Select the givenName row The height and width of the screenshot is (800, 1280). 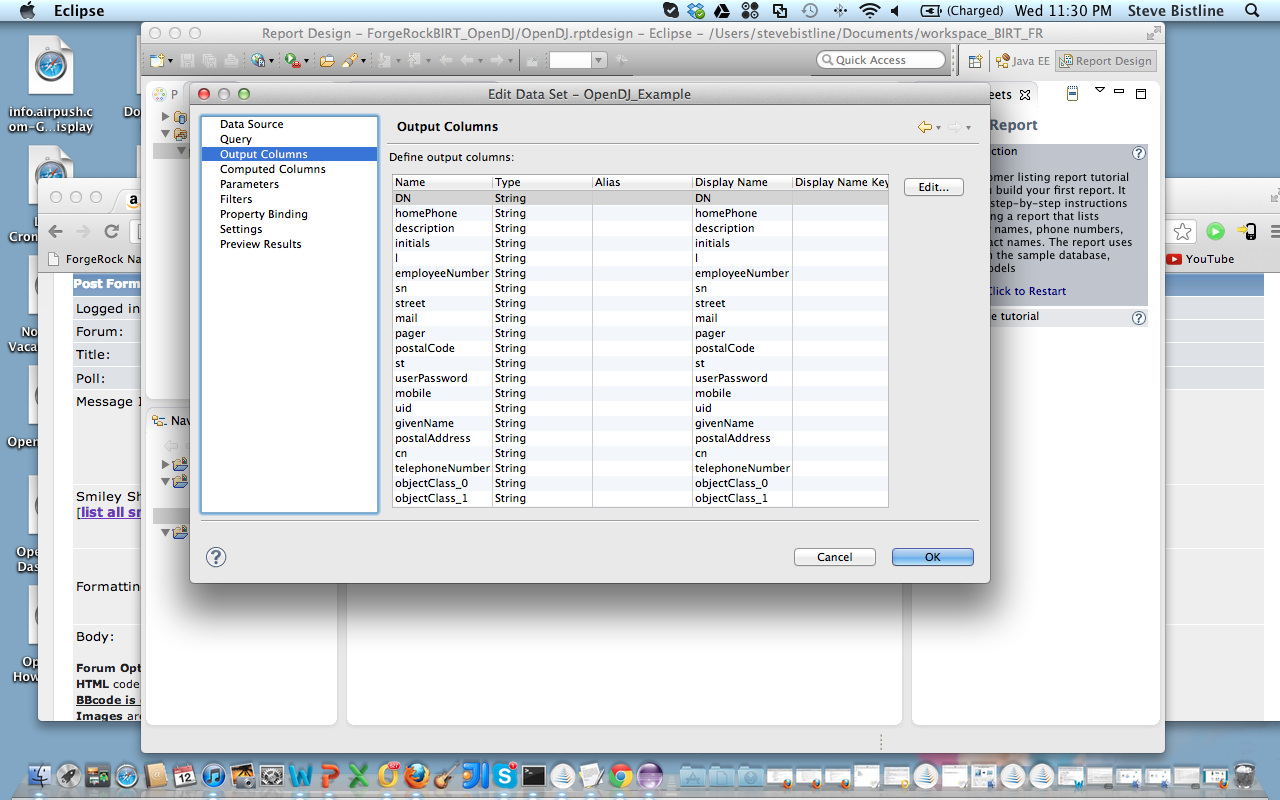pos(640,423)
